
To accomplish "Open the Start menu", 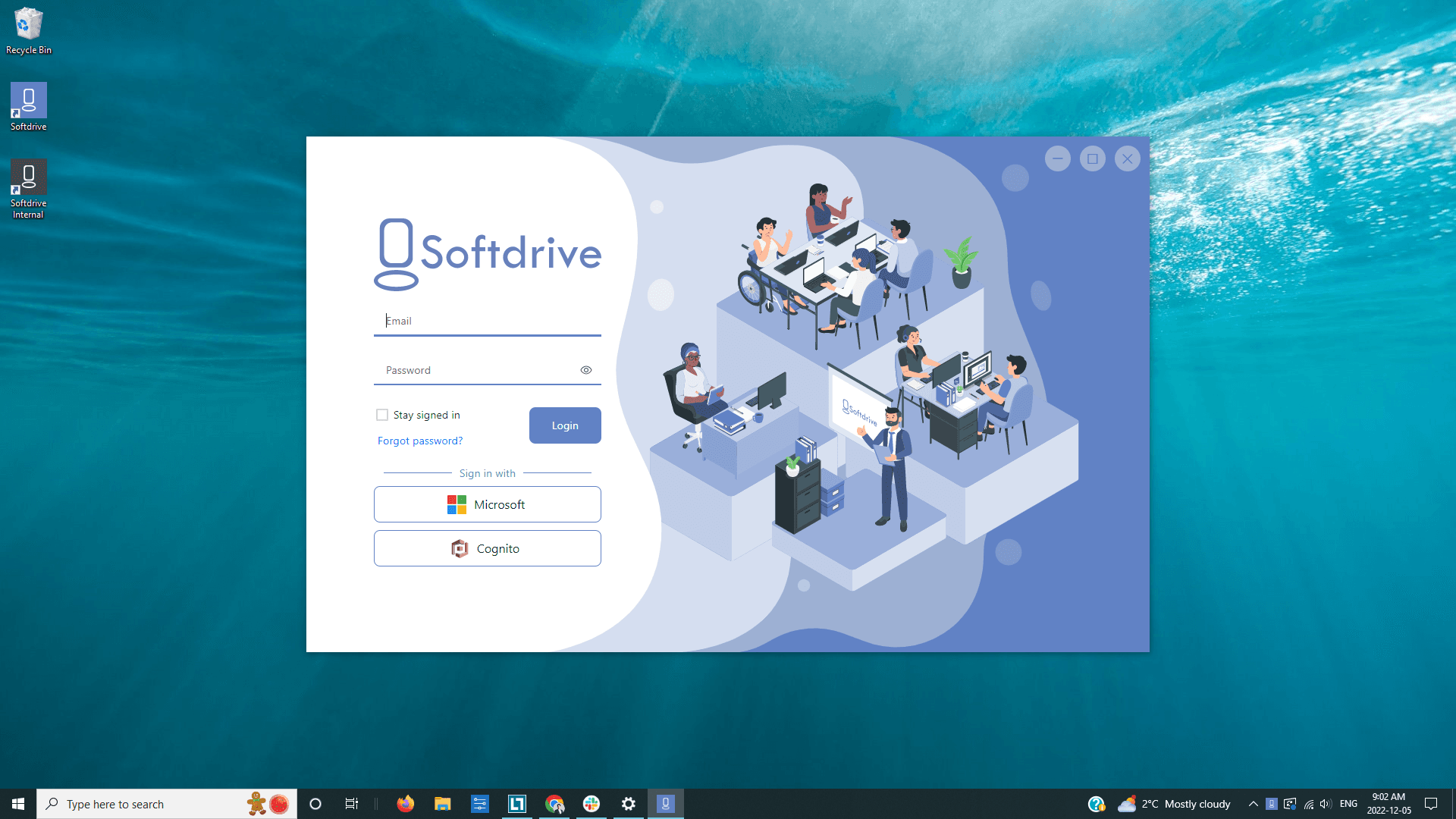I will 17,803.
